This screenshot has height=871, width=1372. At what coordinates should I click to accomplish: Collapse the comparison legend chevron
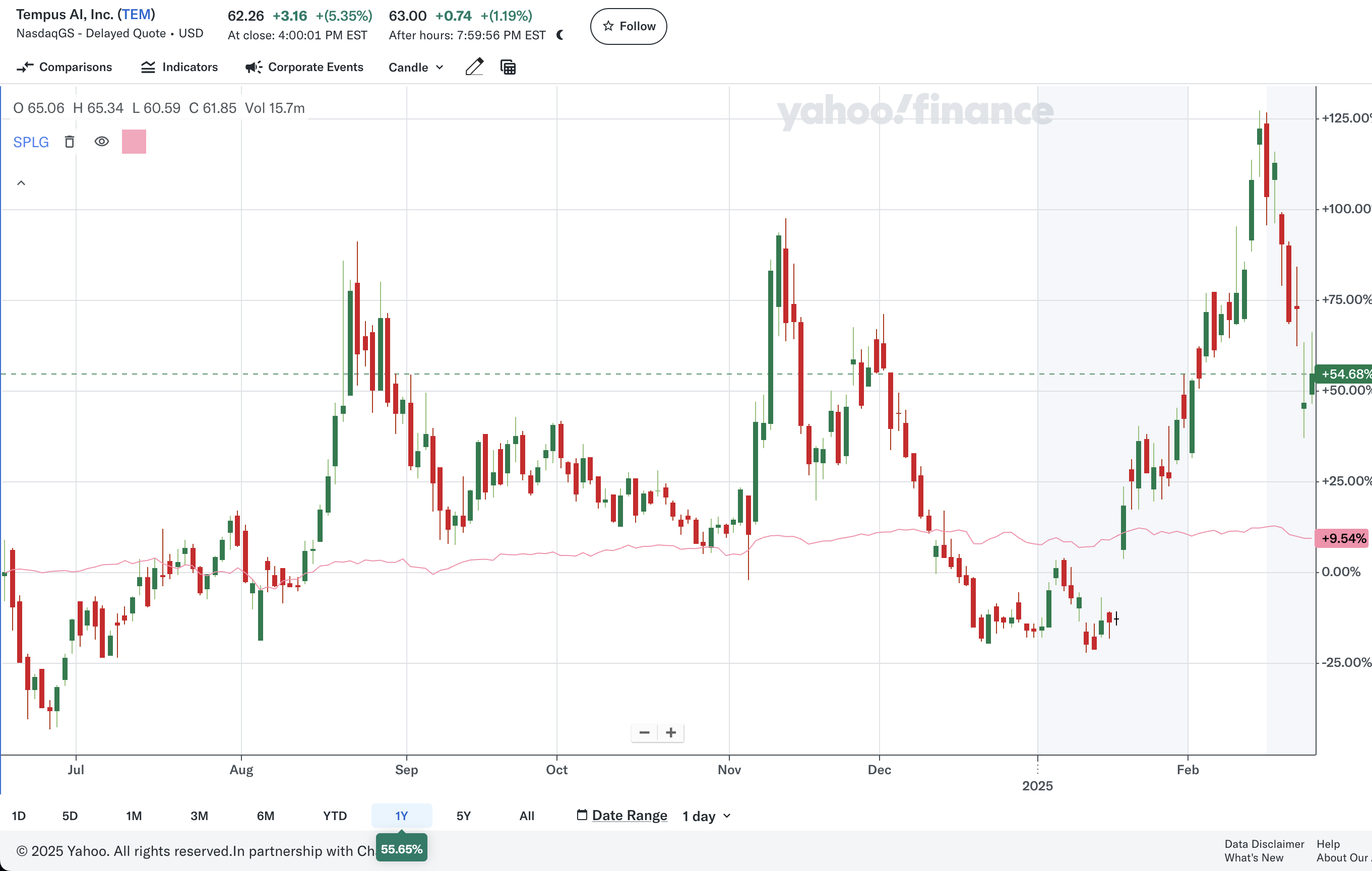pos(21,183)
